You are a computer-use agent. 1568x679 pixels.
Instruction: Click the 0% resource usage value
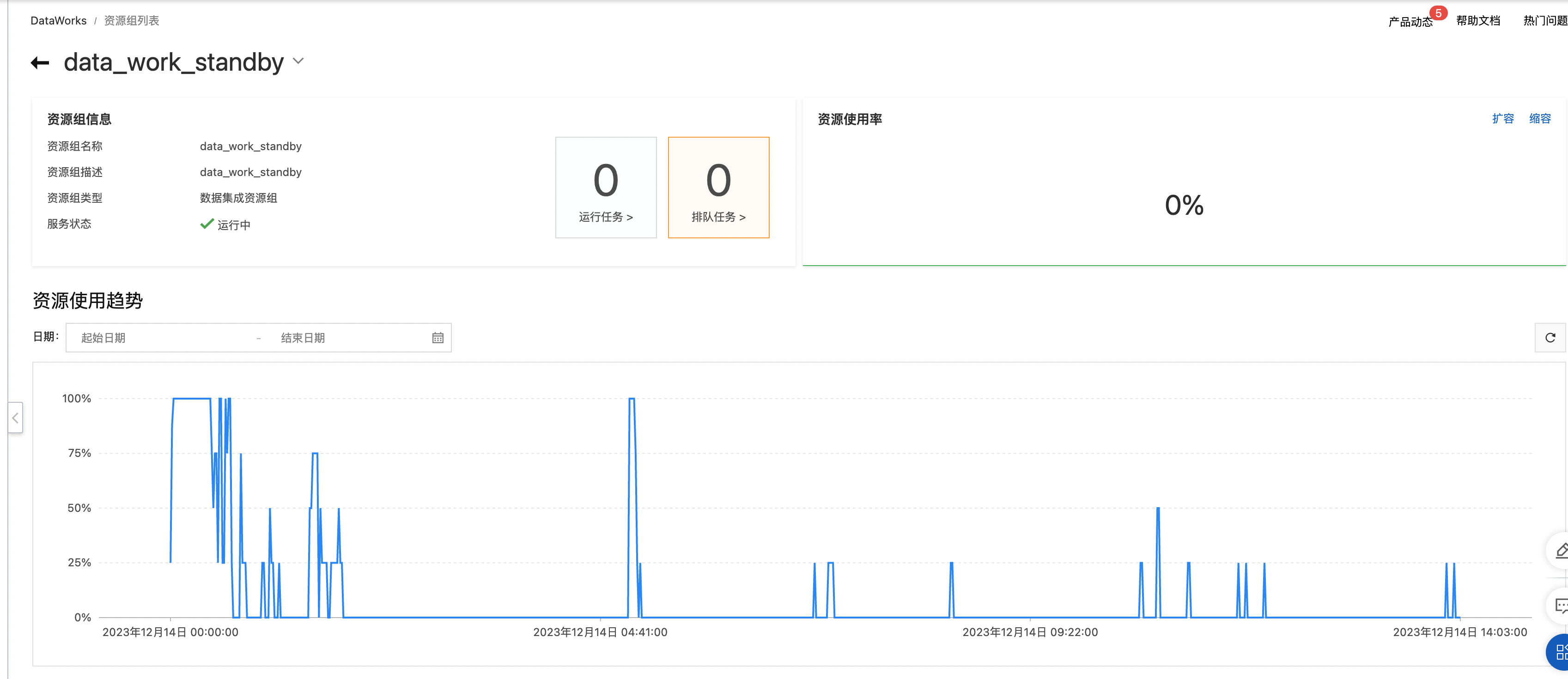click(x=1184, y=205)
